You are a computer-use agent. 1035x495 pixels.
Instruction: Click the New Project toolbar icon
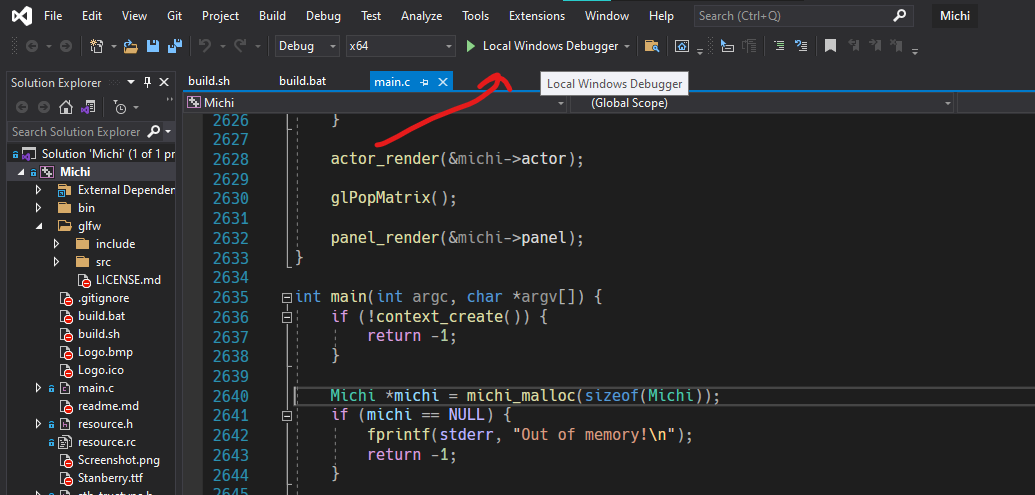coord(98,46)
